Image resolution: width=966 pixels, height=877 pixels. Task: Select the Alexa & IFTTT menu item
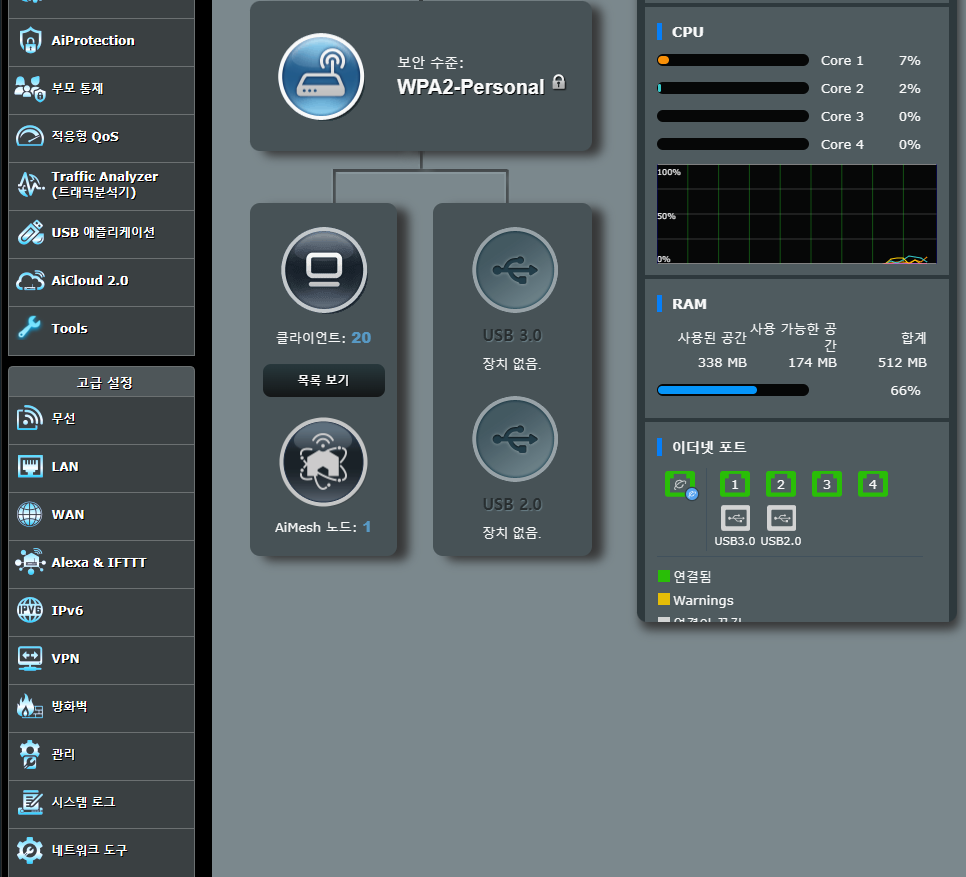[102, 564]
